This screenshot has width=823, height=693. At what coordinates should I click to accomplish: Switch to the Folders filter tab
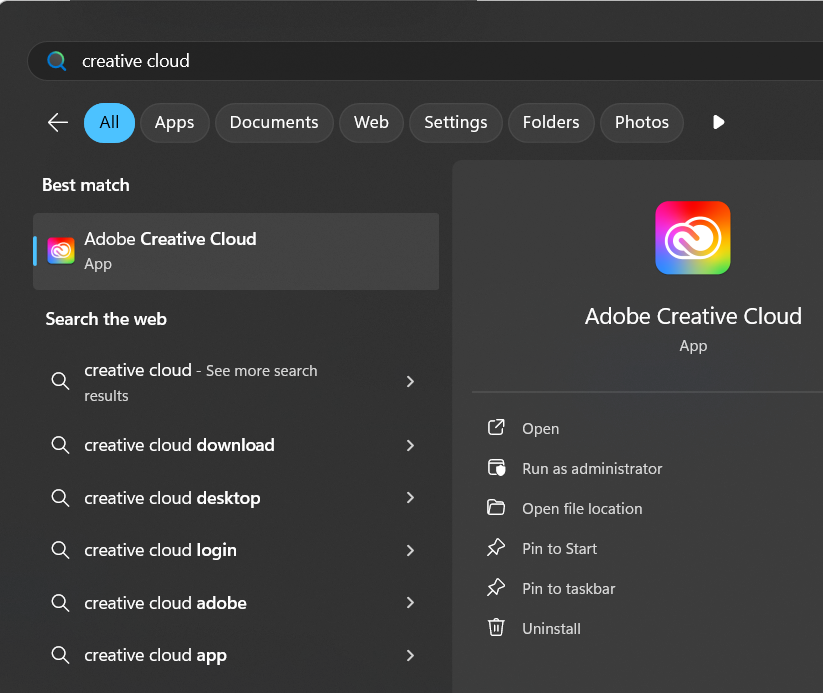coord(551,122)
